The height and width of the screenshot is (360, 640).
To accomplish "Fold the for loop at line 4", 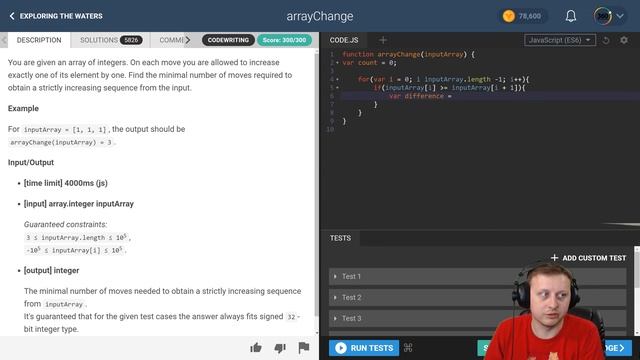I will coord(337,79).
